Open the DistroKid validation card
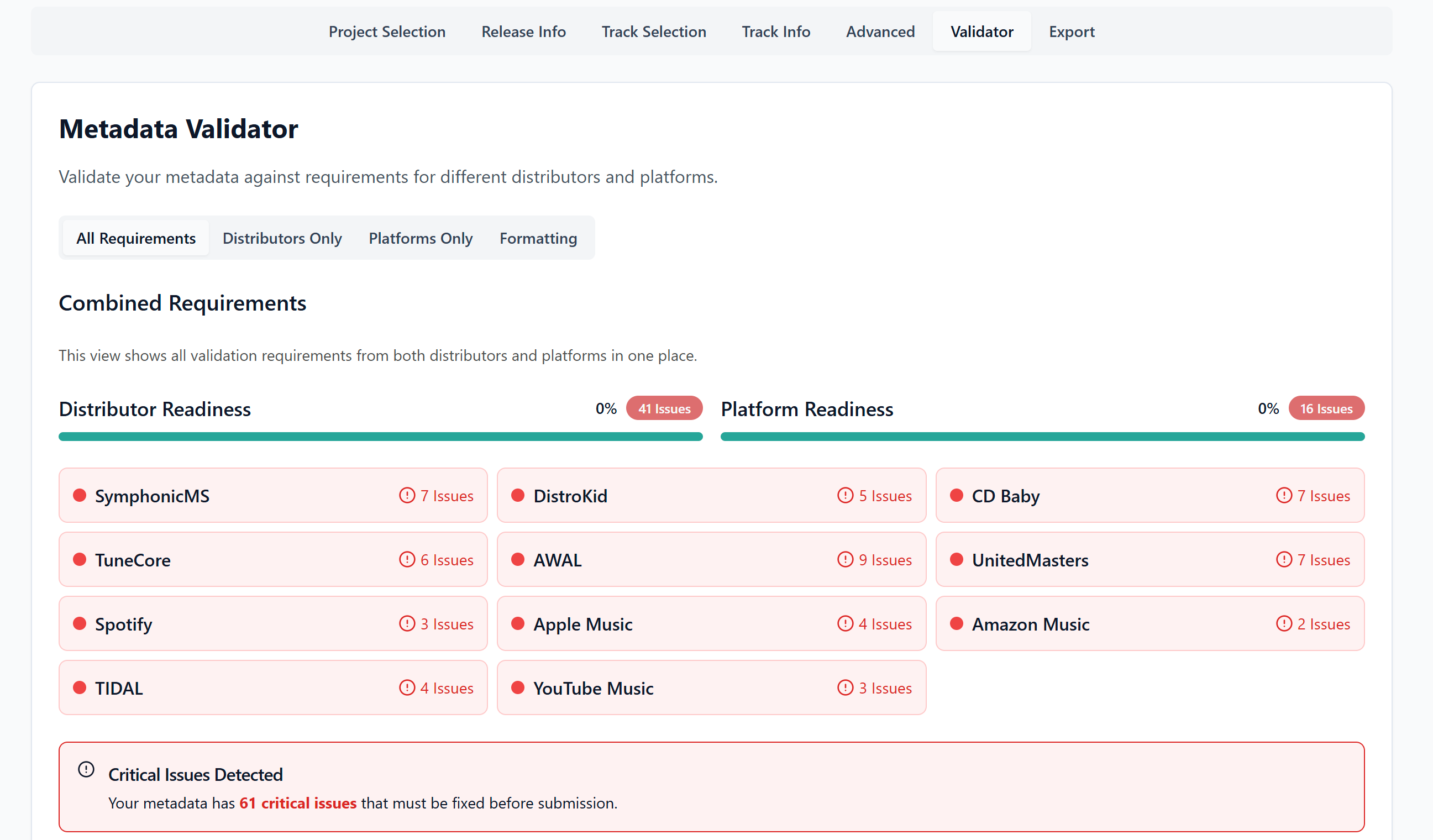Viewport: 1433px width, 840px height. point(711,495)
